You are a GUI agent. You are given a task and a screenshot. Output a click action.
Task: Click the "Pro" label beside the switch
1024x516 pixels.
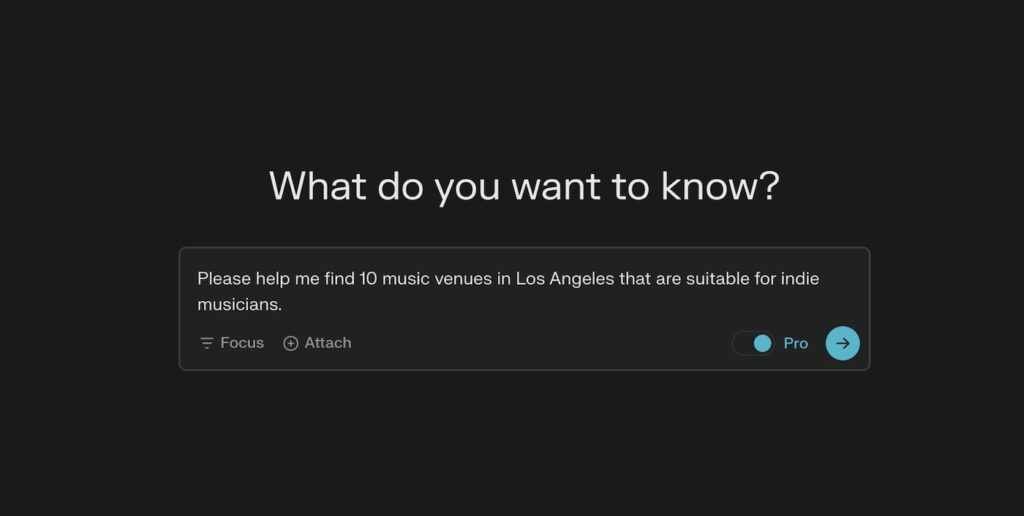[x=796, y=343]
